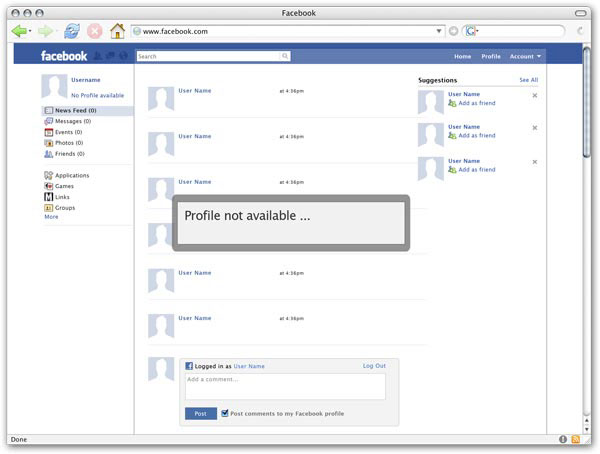Toggle Post comments to my Facebook profile checkbox
This screenshot has width=600, height=454.
pos(225,413)
